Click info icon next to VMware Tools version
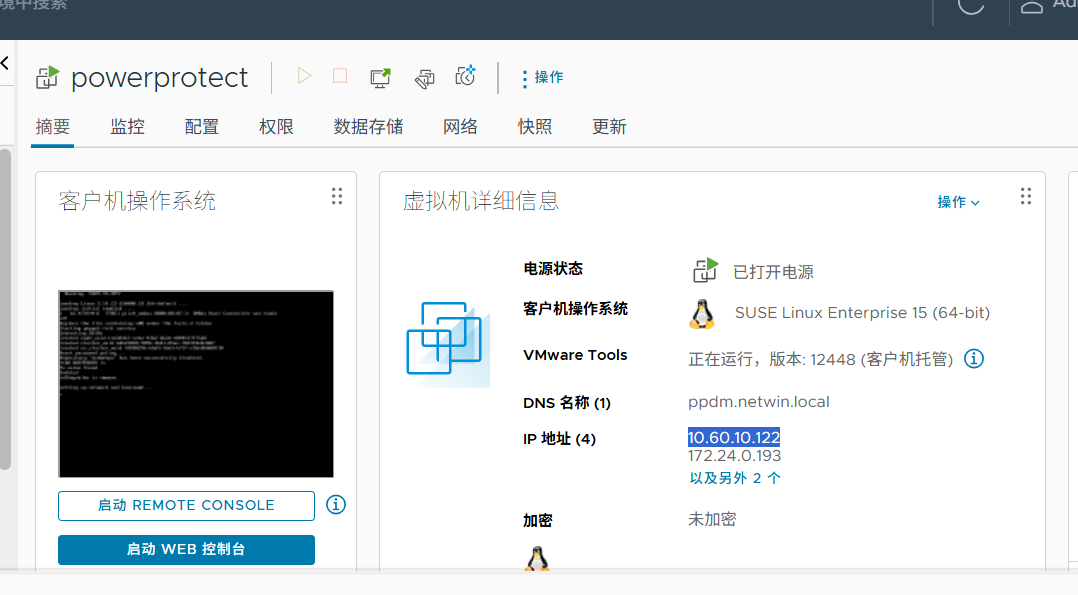Screen dimensions: 1078x595 [974, 358]
